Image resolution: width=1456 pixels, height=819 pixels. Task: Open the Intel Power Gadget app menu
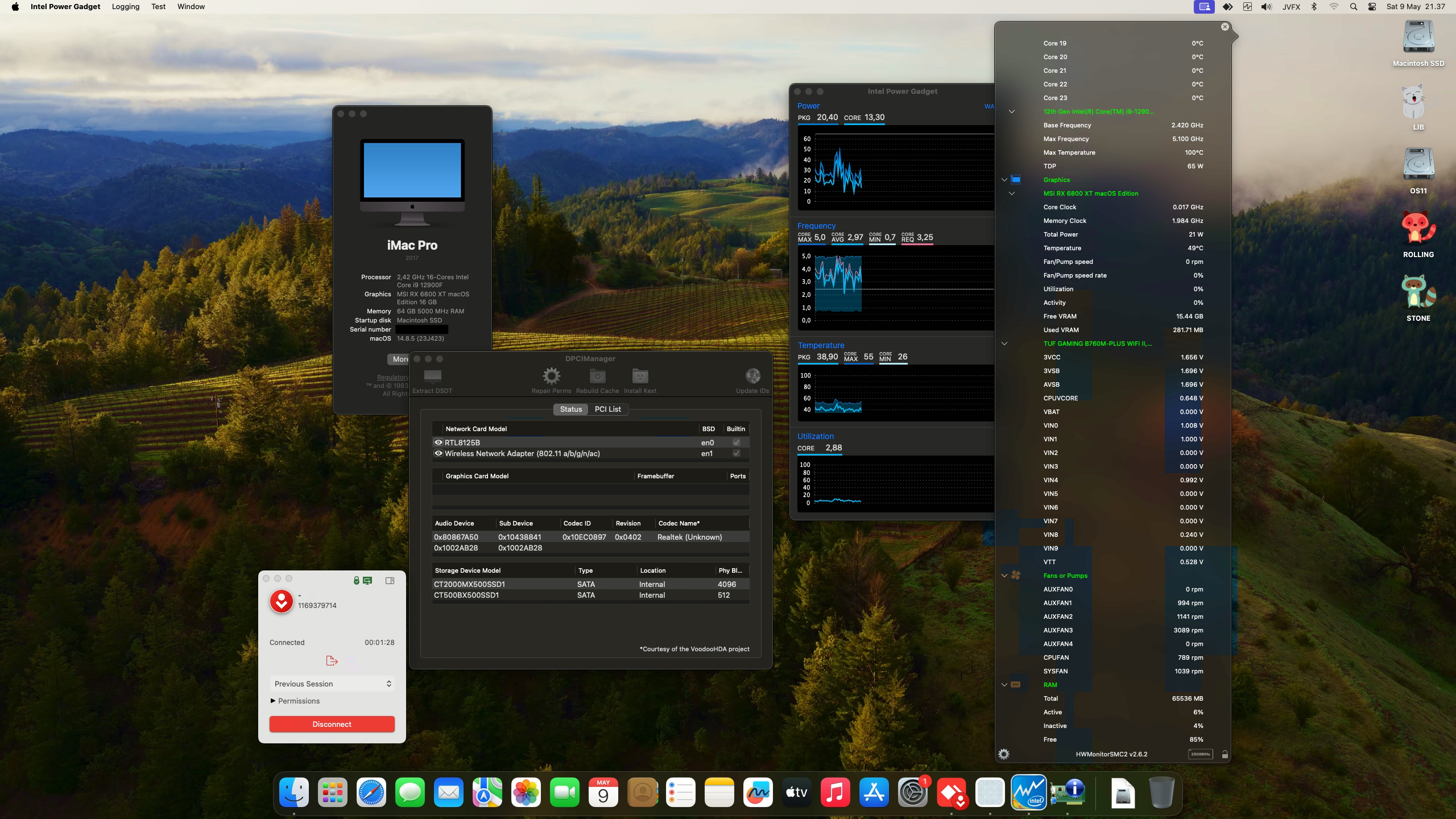pos(65,7)
